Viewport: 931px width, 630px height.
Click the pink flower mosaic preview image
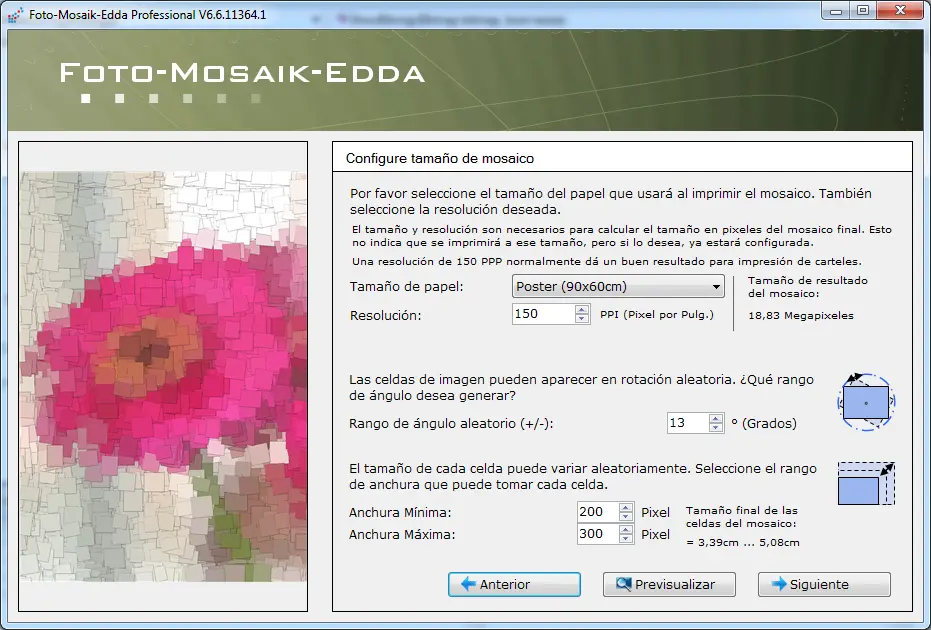click(163, 376)
